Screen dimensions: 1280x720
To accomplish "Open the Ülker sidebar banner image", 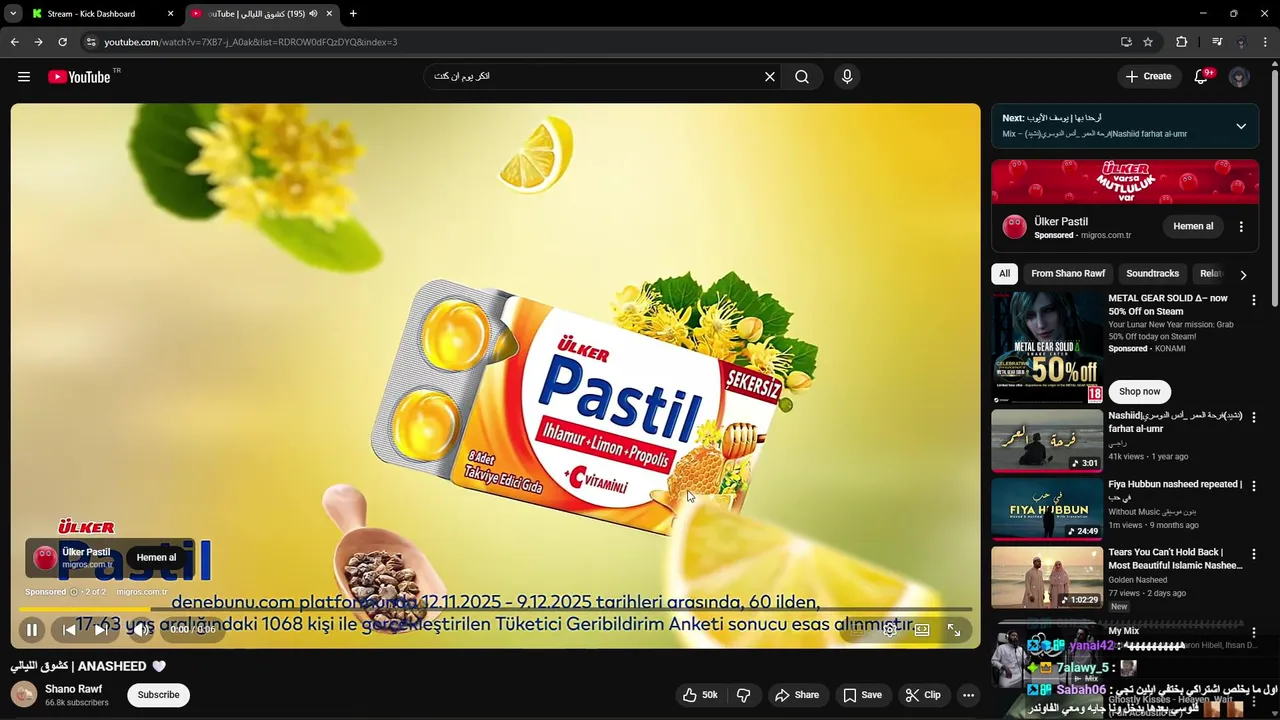I will (x=1125, y=181).
